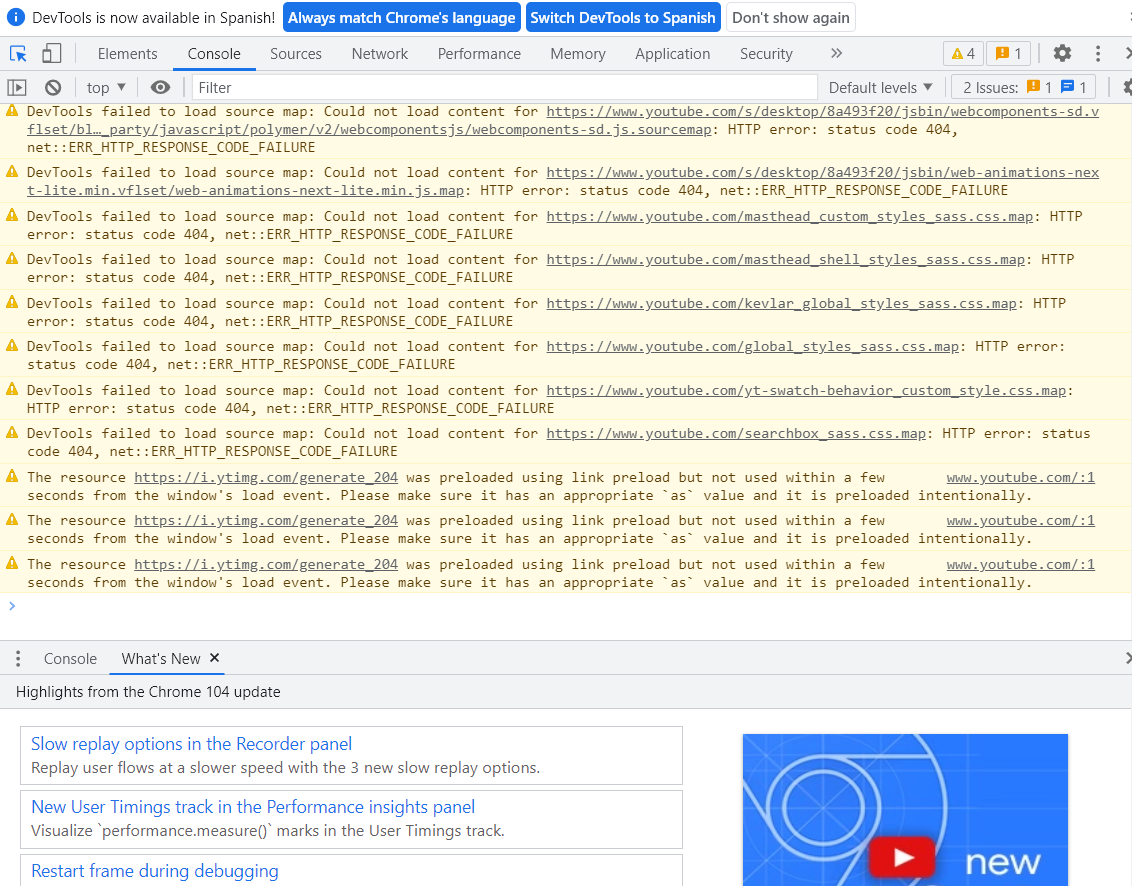Expand the Default levels dropdown
This screenshot has width=1132, height=886.
pyautogui.click(x=880, y=88)
